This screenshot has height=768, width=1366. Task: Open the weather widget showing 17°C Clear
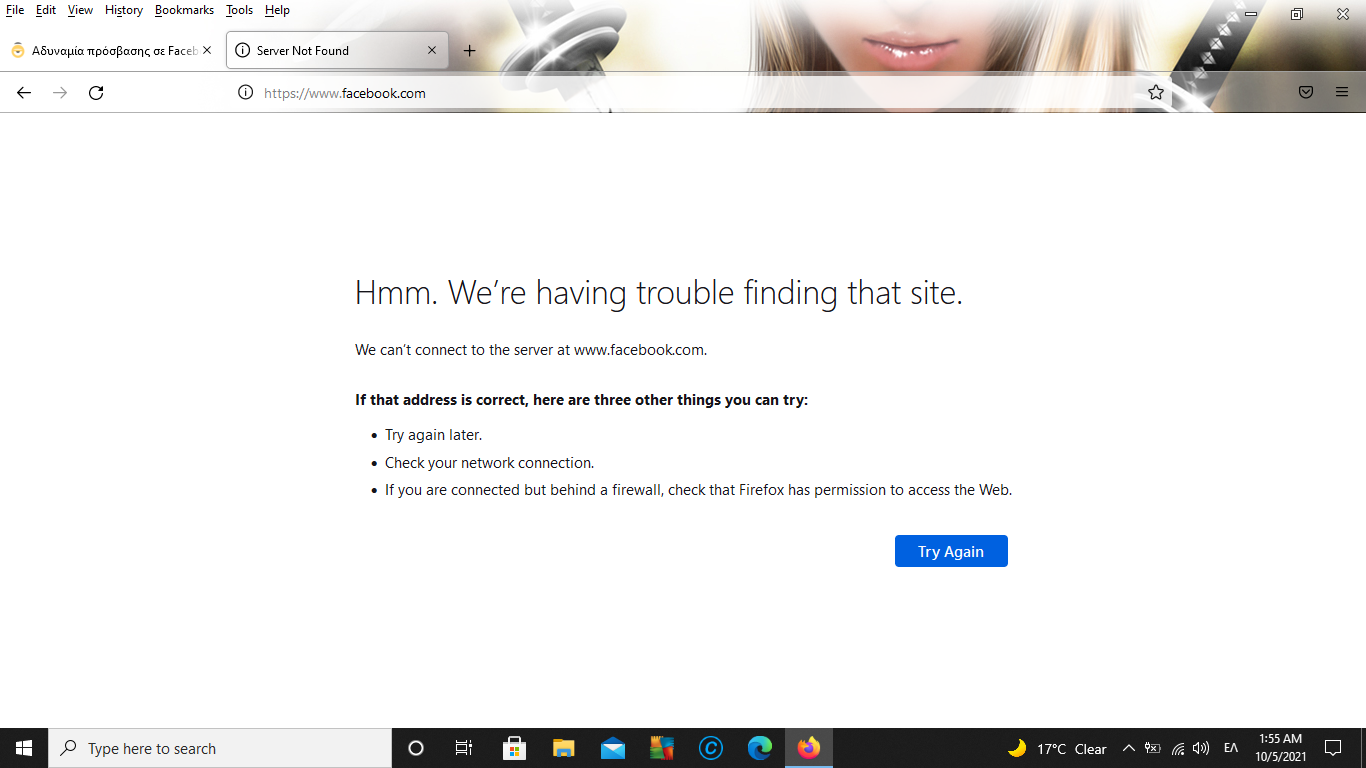[x=1057, y=748]
